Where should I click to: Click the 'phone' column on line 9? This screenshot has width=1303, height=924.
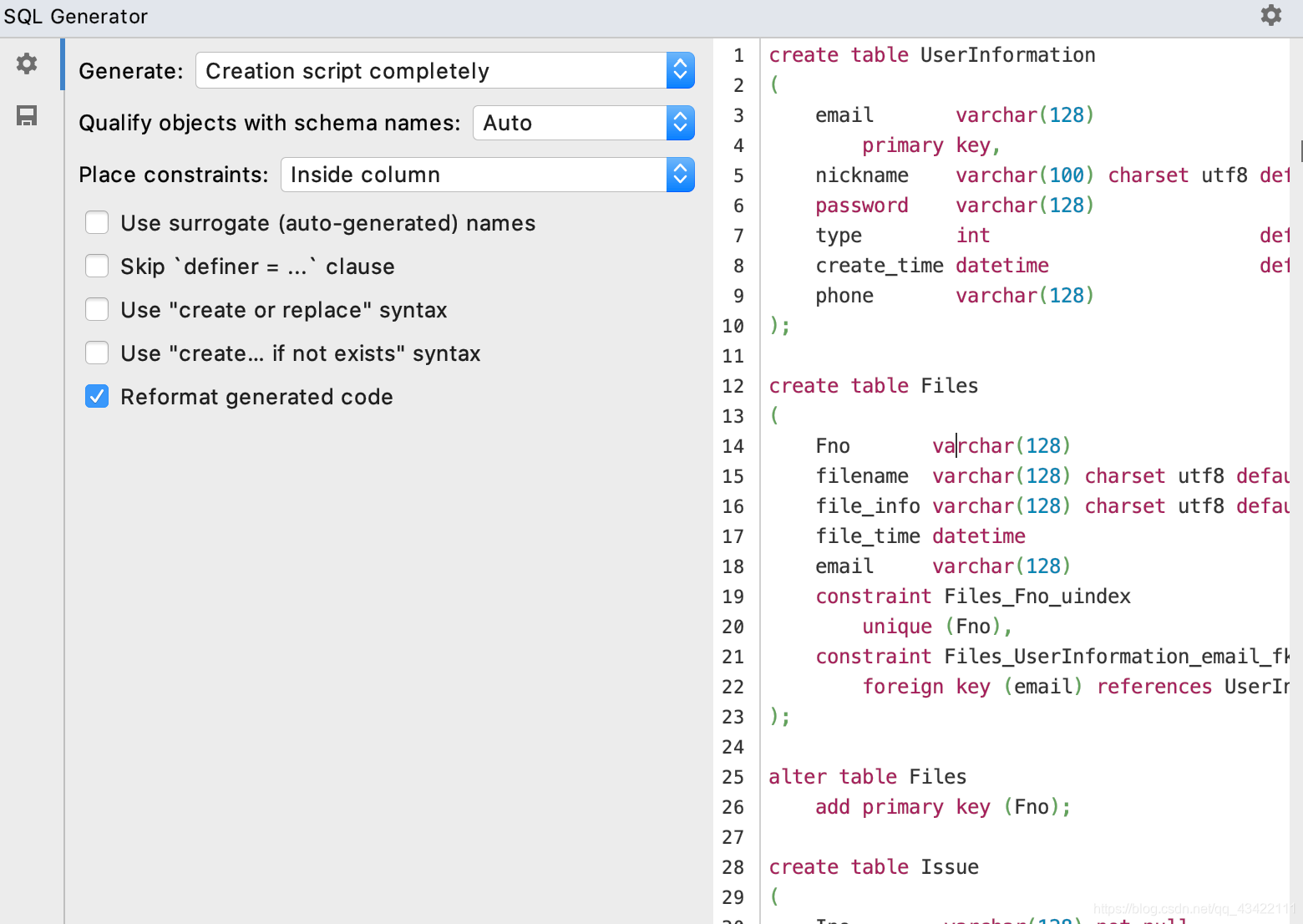844,296
